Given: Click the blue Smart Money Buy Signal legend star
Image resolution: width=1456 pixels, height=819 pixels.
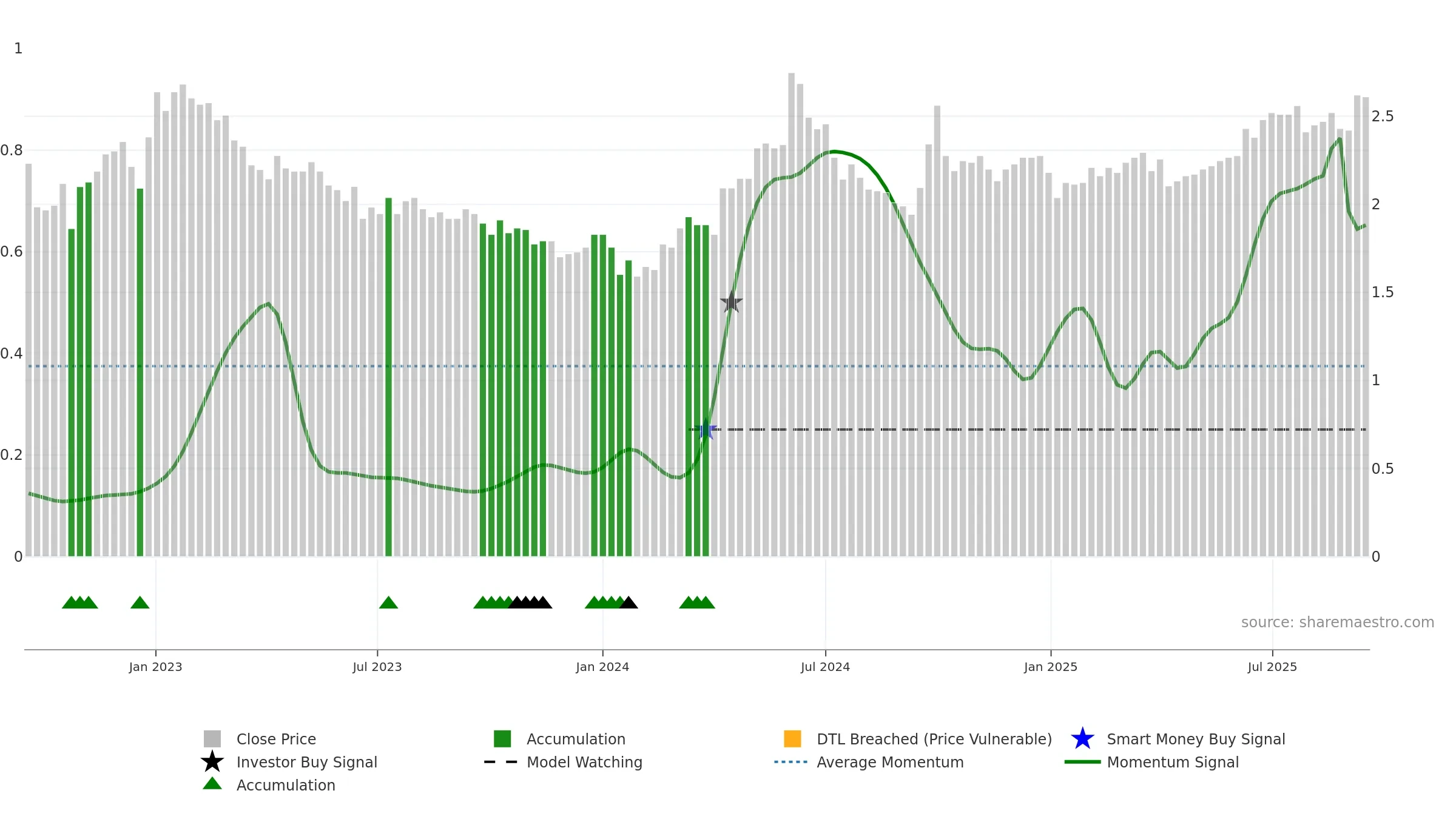Looking at the screenshot, I should click(1082, 739).
